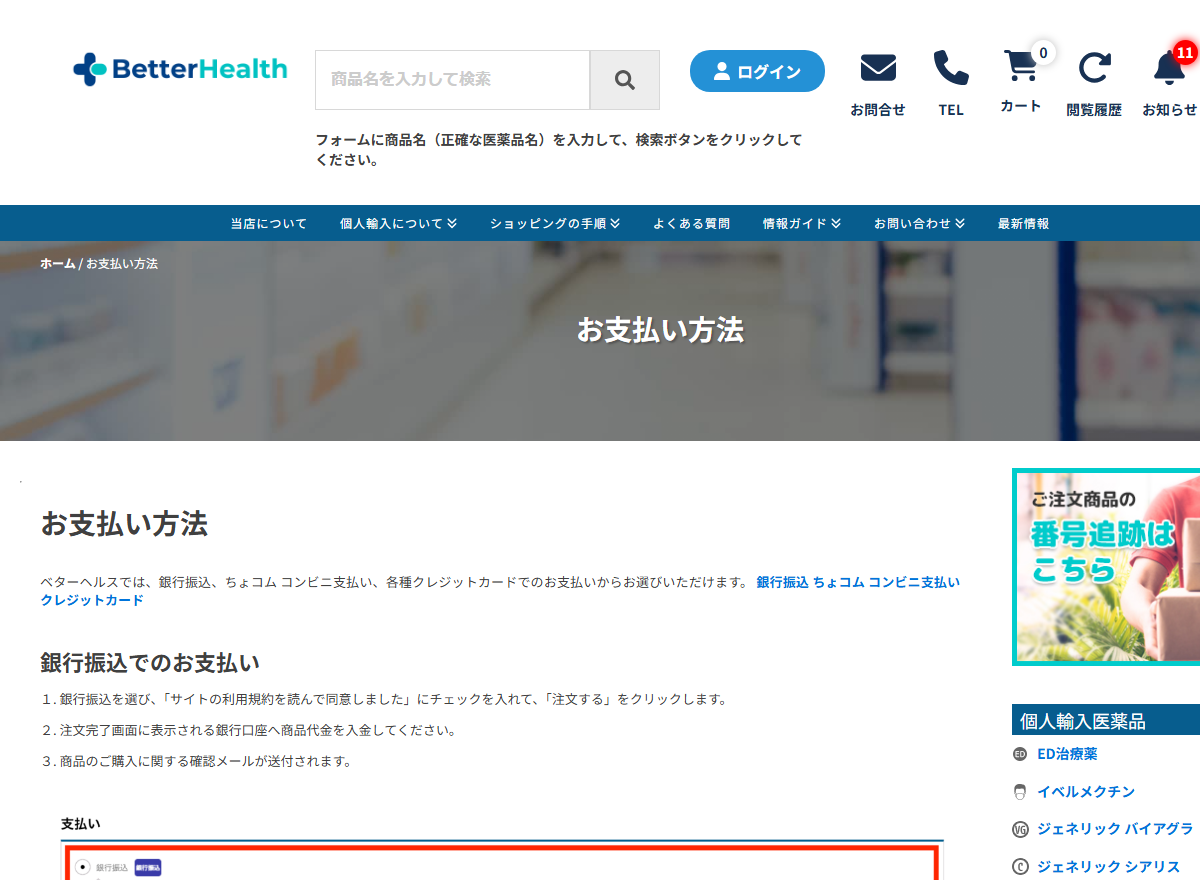This screenshot has width=1200, height=880.
Task: Click the ジェネリック シアリス category icon
Action: pos(1020,867)
